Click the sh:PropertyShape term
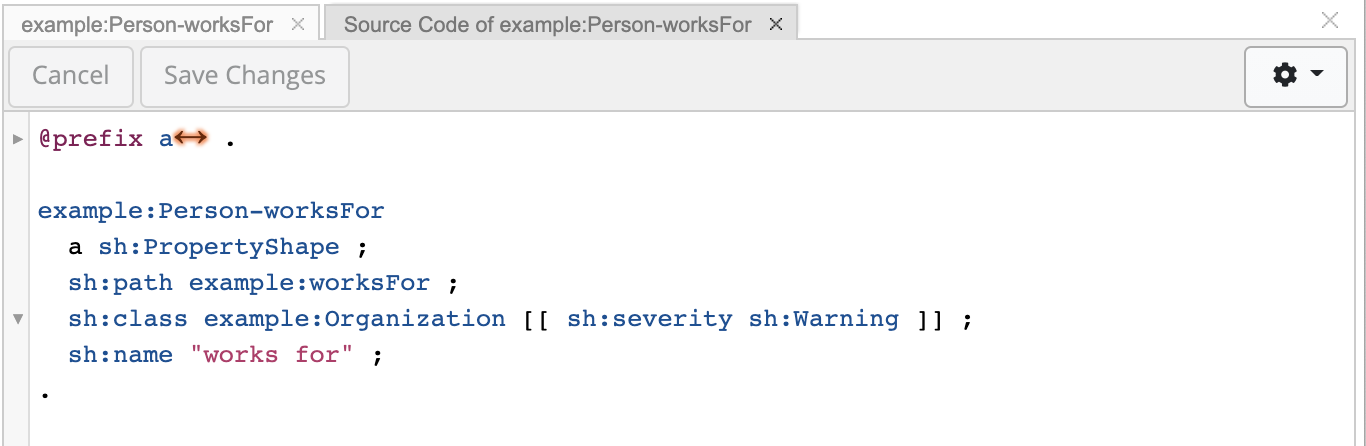This screenshot has height=446, width=1366. (218, 247)
